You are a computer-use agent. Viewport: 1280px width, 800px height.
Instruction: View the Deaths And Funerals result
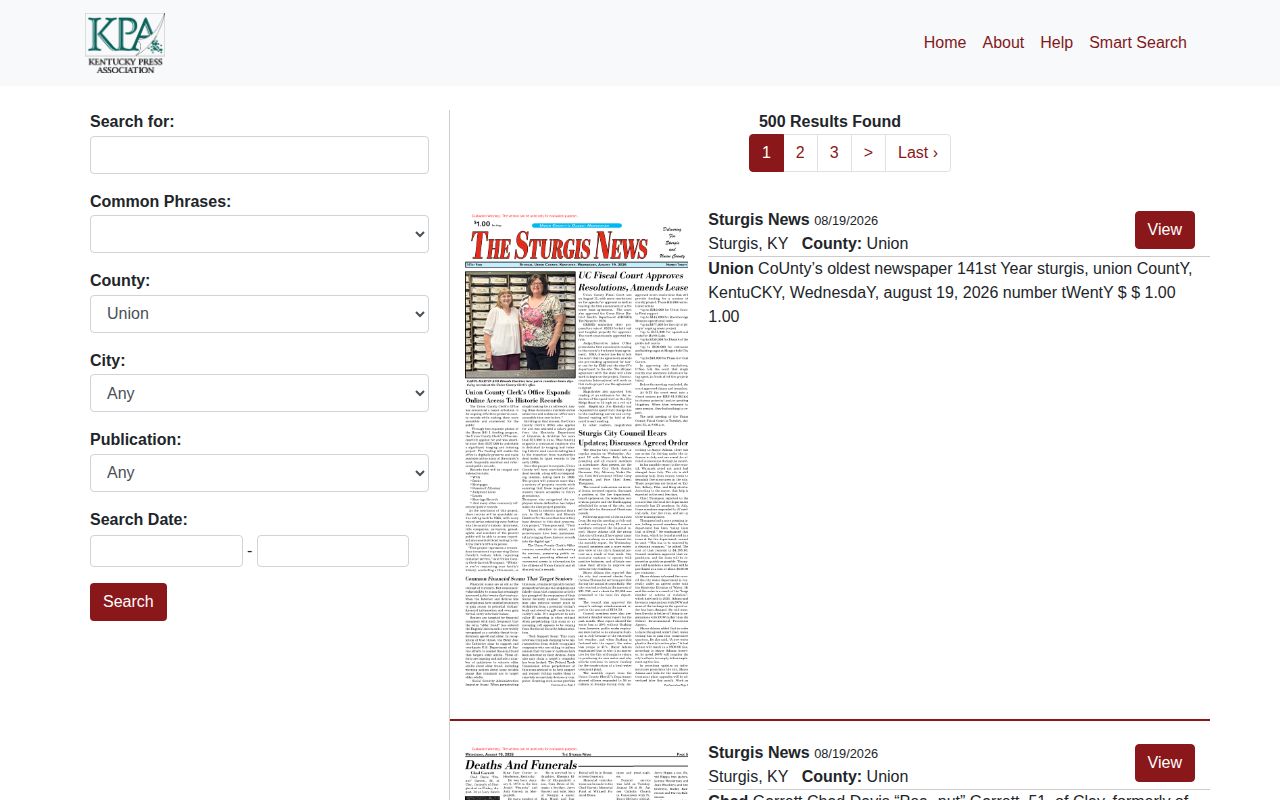point(1164,763)
